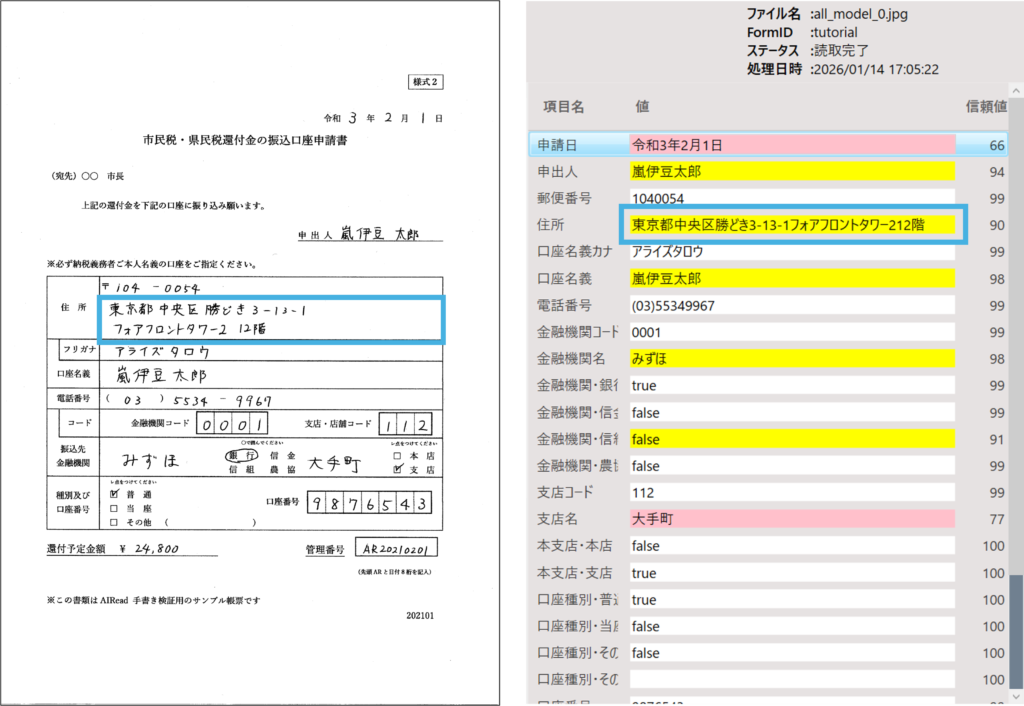Viewport: 1024px width, 706px height.
Task: Click the 本支店・支店 true value
Action: [792, 573]
